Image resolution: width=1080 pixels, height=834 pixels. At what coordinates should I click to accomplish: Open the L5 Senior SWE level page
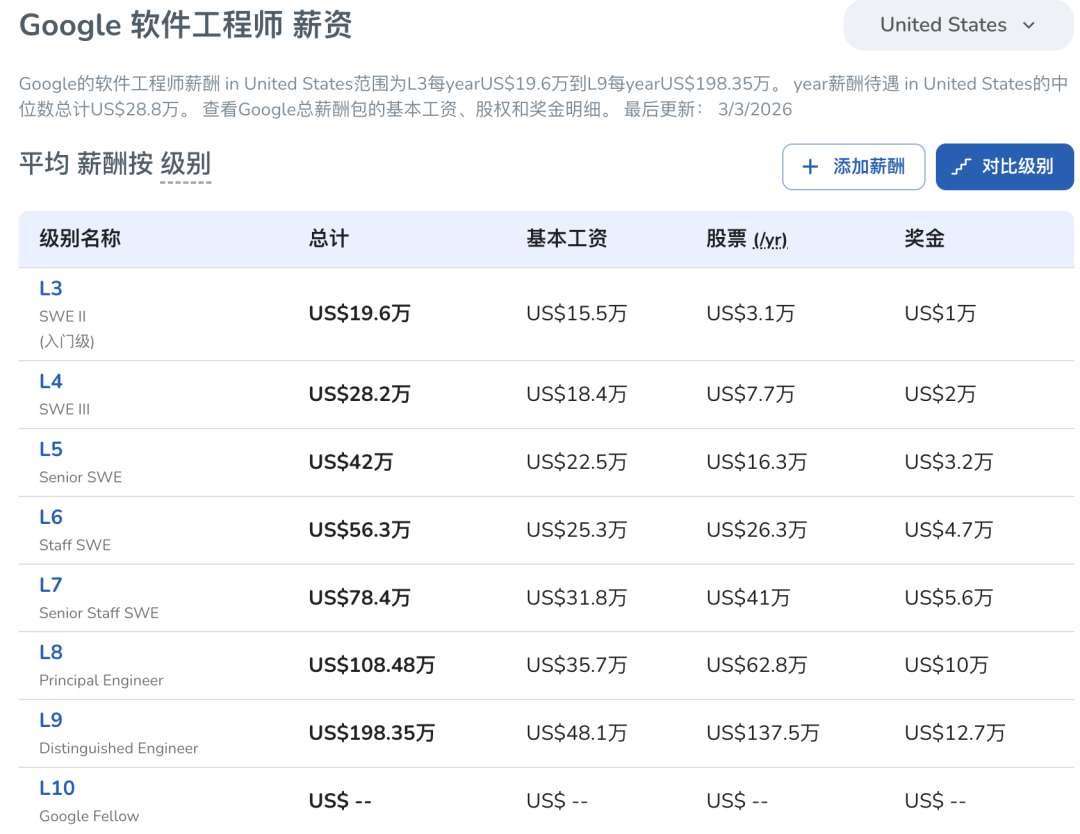(x=51, y=449)
